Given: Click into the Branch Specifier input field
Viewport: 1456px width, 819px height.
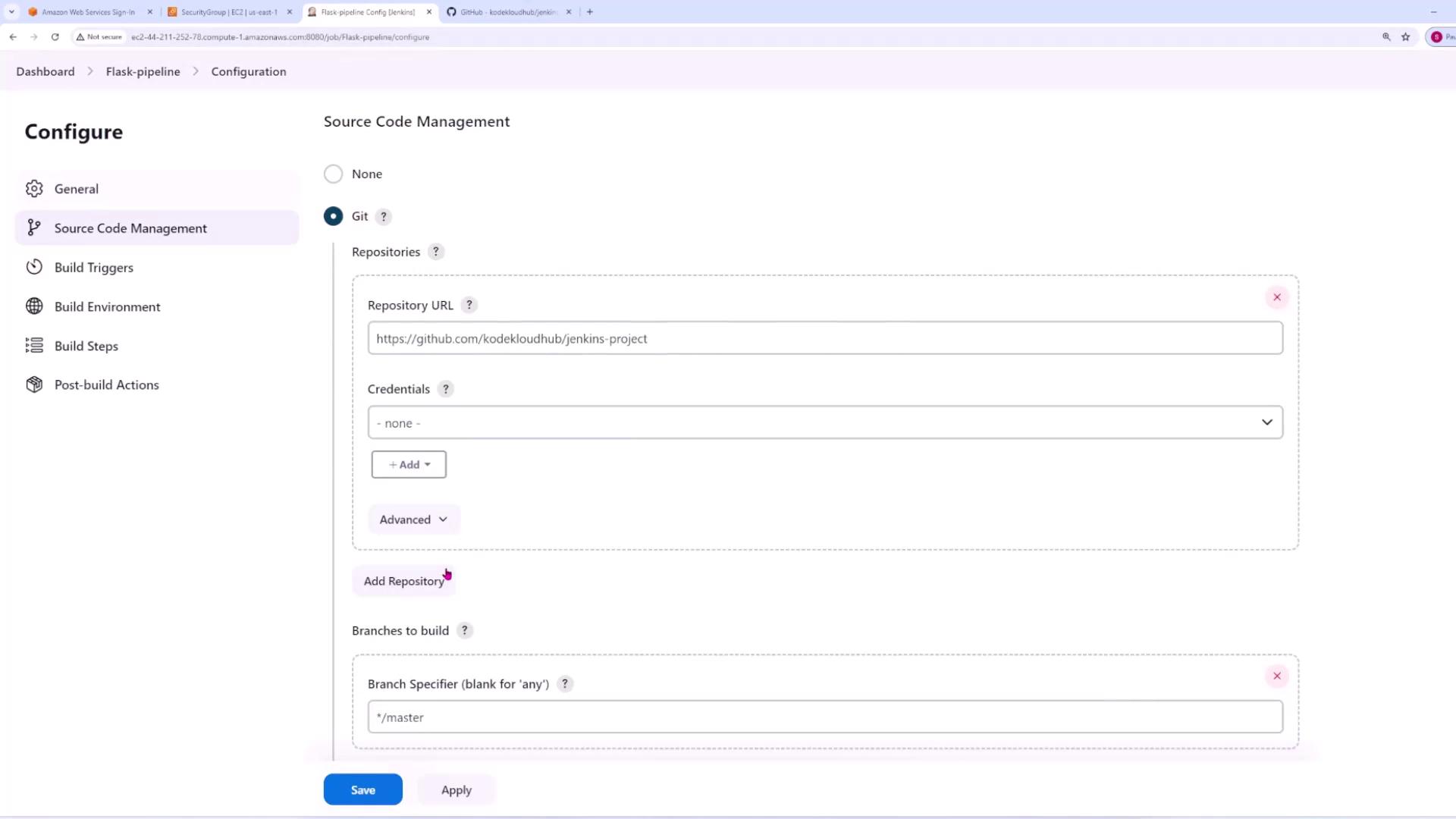Looking at the screenshot, I should pos(825,717).
